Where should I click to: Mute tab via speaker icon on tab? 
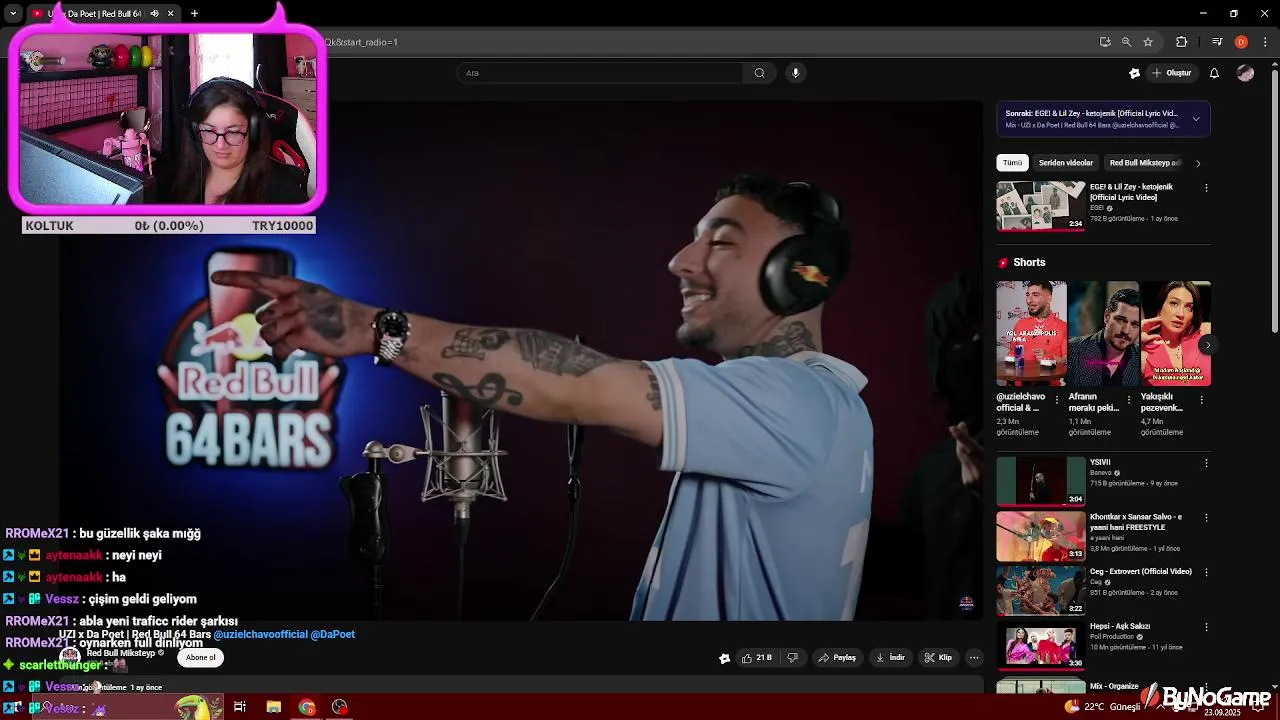[154, 13]
